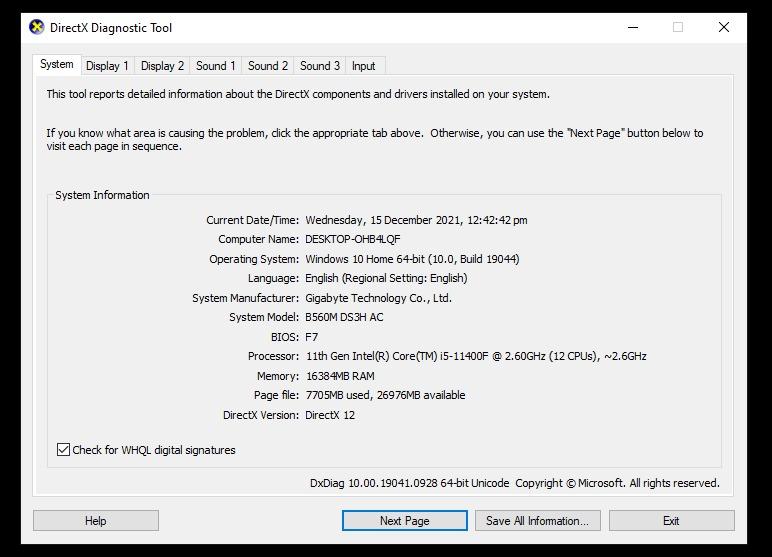The width and height of the screenshot is (772, 557).
Task: Switch to the System tab
Action: (57, 65)
